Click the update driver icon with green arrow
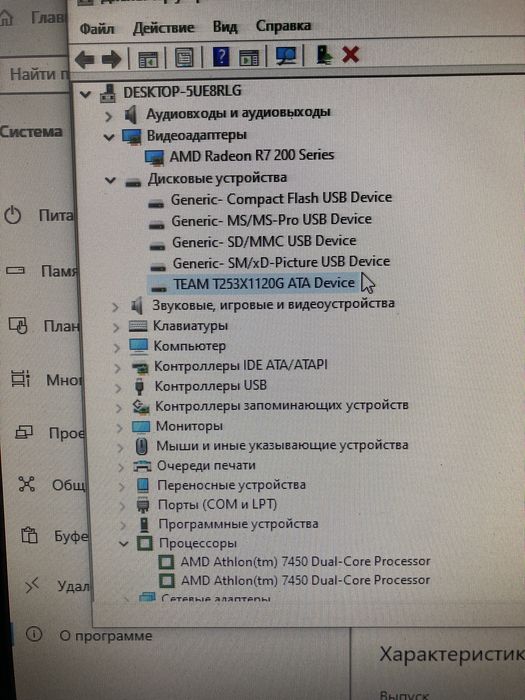 [324, 55]
